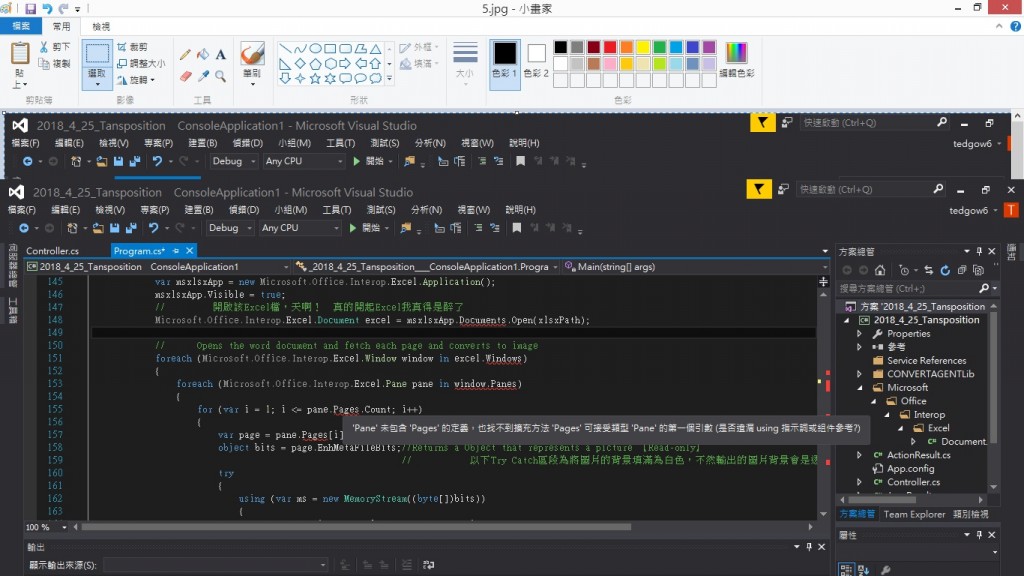Viewport: 1024px width, 576px height.
Task: Click the Paint Cut (剪下) button
Action: [x=55, y=47]
